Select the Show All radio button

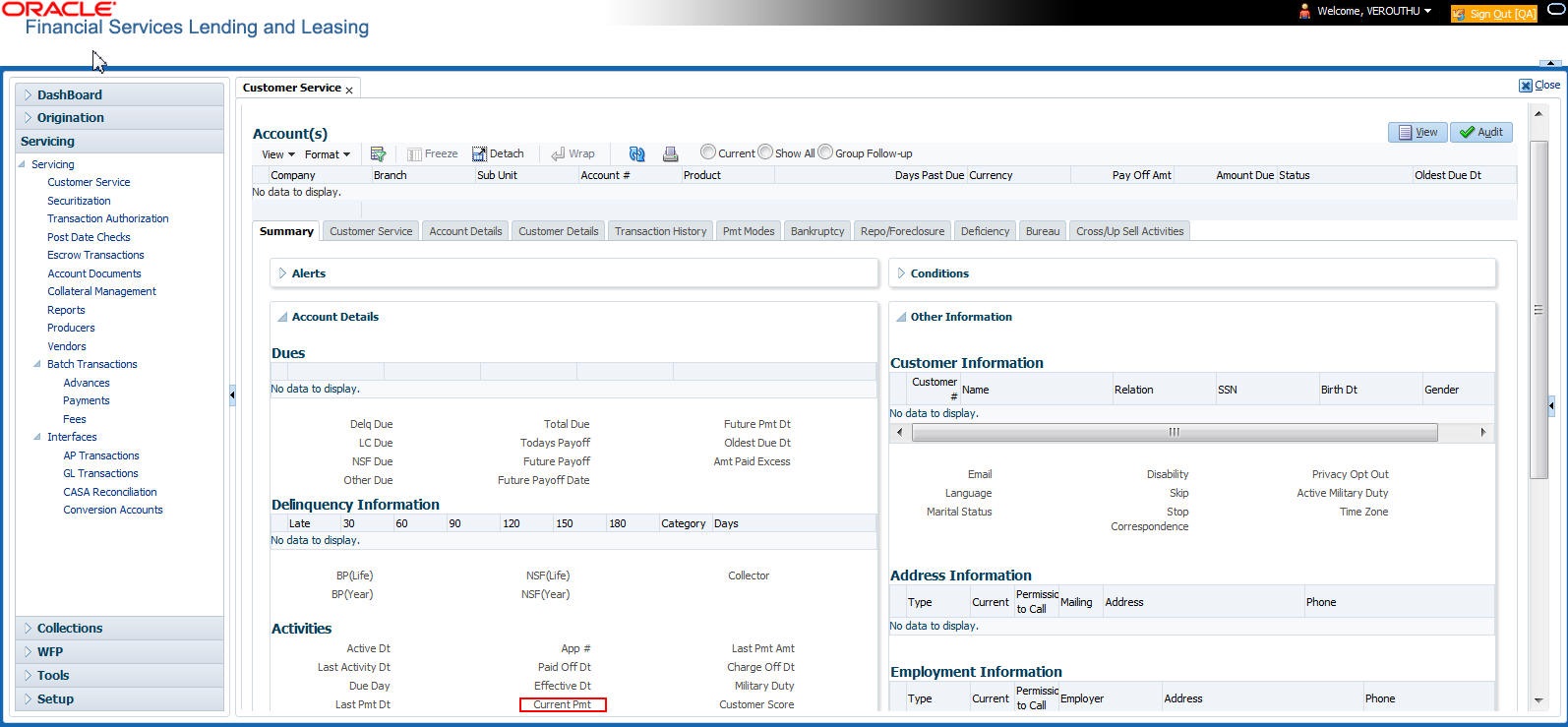[x=765, y=152]
